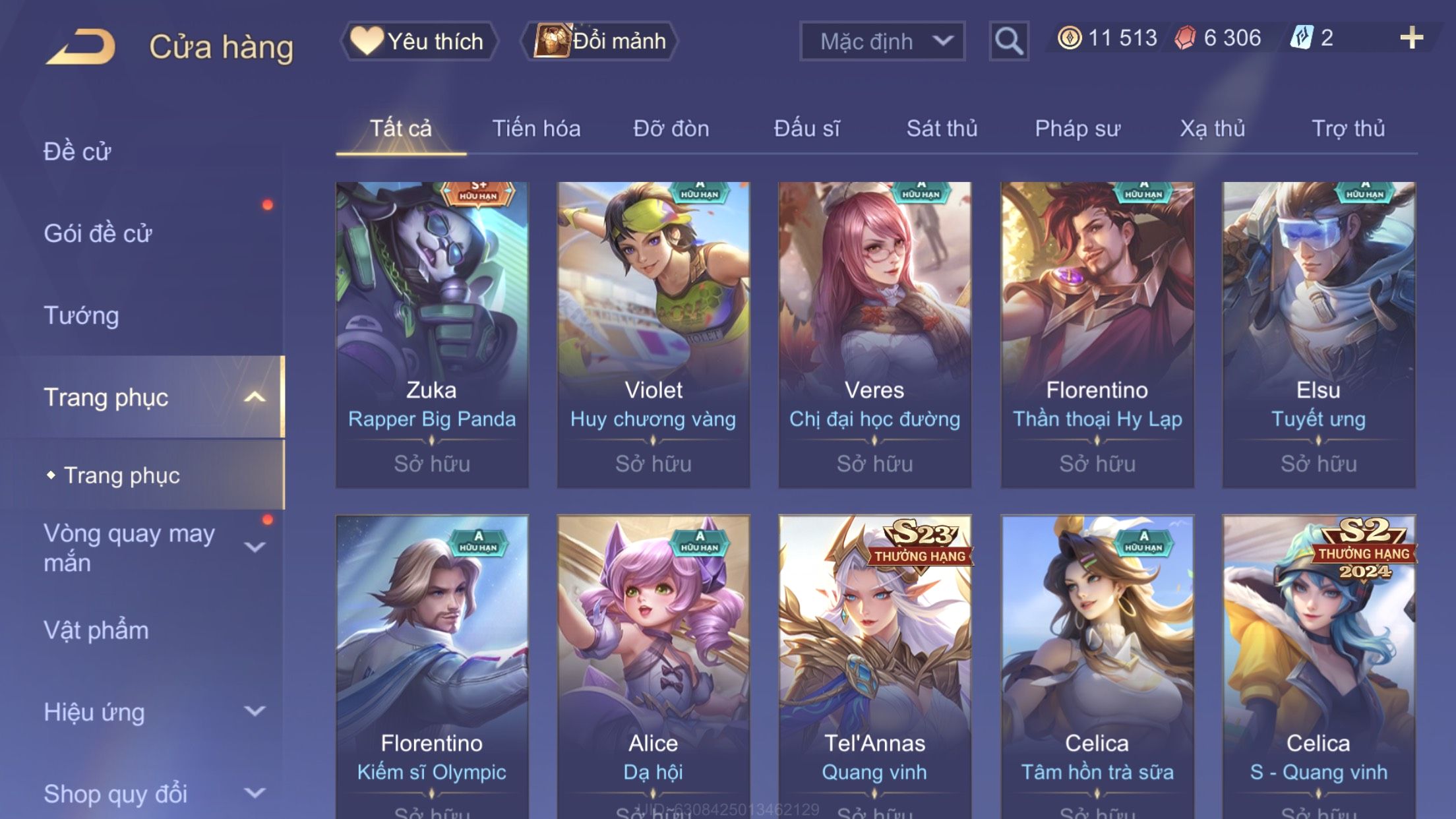1456x819 pixels.
Task: Select Tel'Annas Quang vinh skin card
Action: point(874,666)
